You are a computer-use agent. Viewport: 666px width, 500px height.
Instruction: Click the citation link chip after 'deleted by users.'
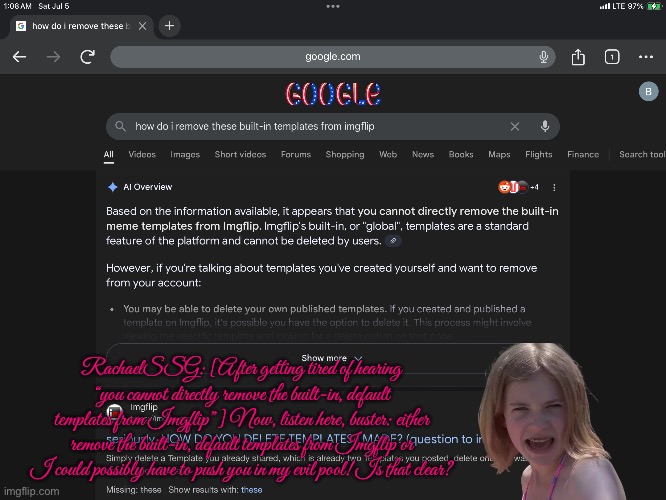[x=393, y=241]
